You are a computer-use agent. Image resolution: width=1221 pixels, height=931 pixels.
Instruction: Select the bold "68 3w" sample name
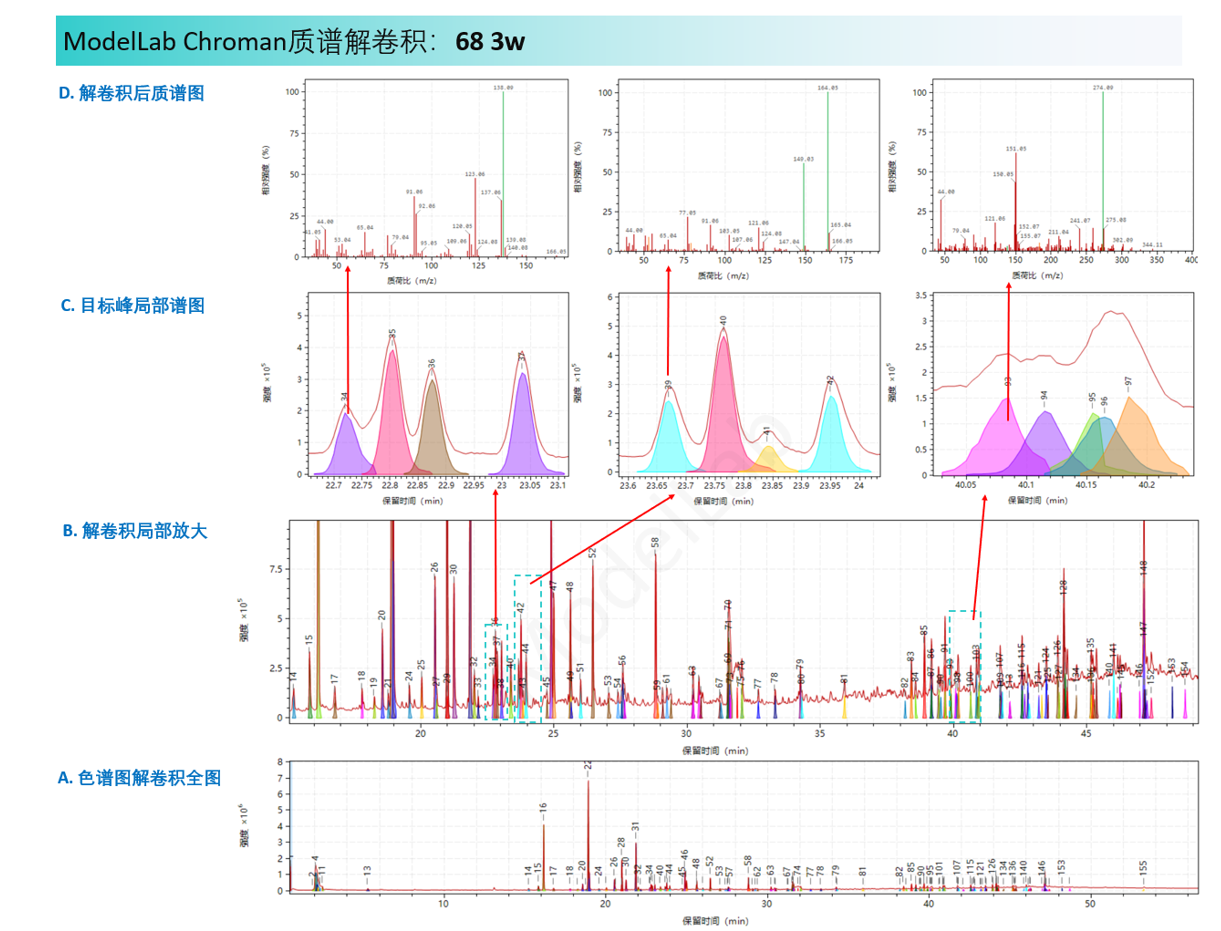(x=490, y=42)
